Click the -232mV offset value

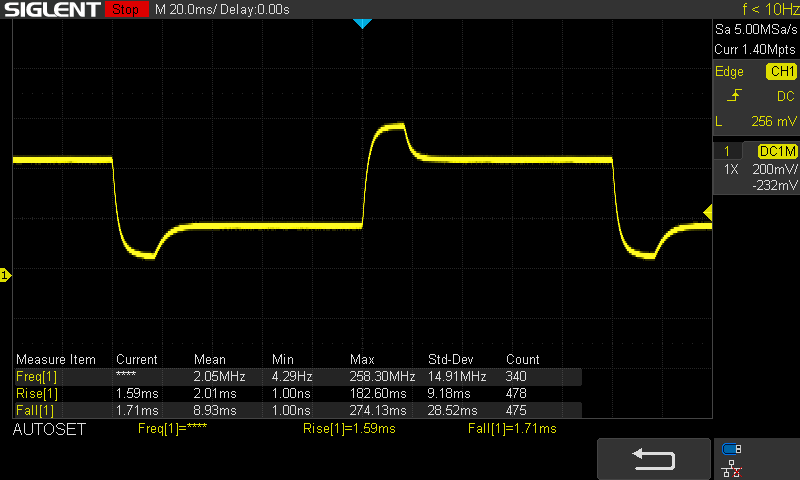click(x=774, y=185)
